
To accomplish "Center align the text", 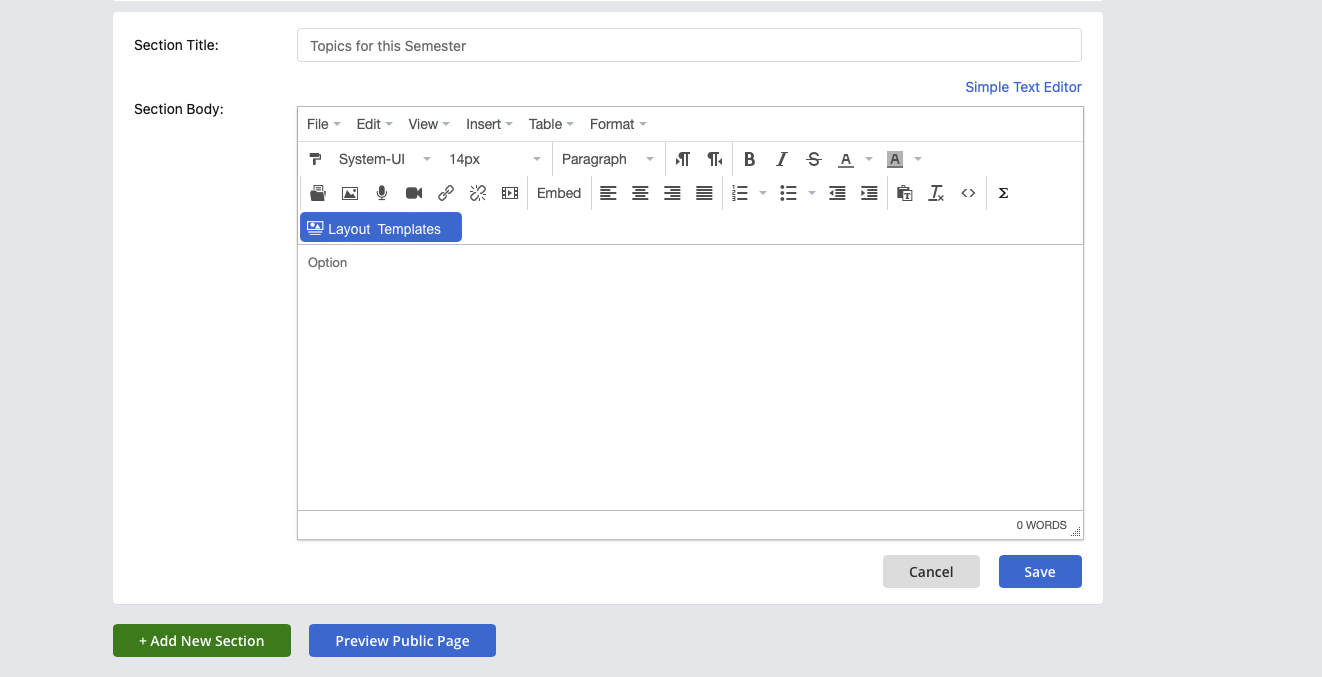I will click(640, 193).
